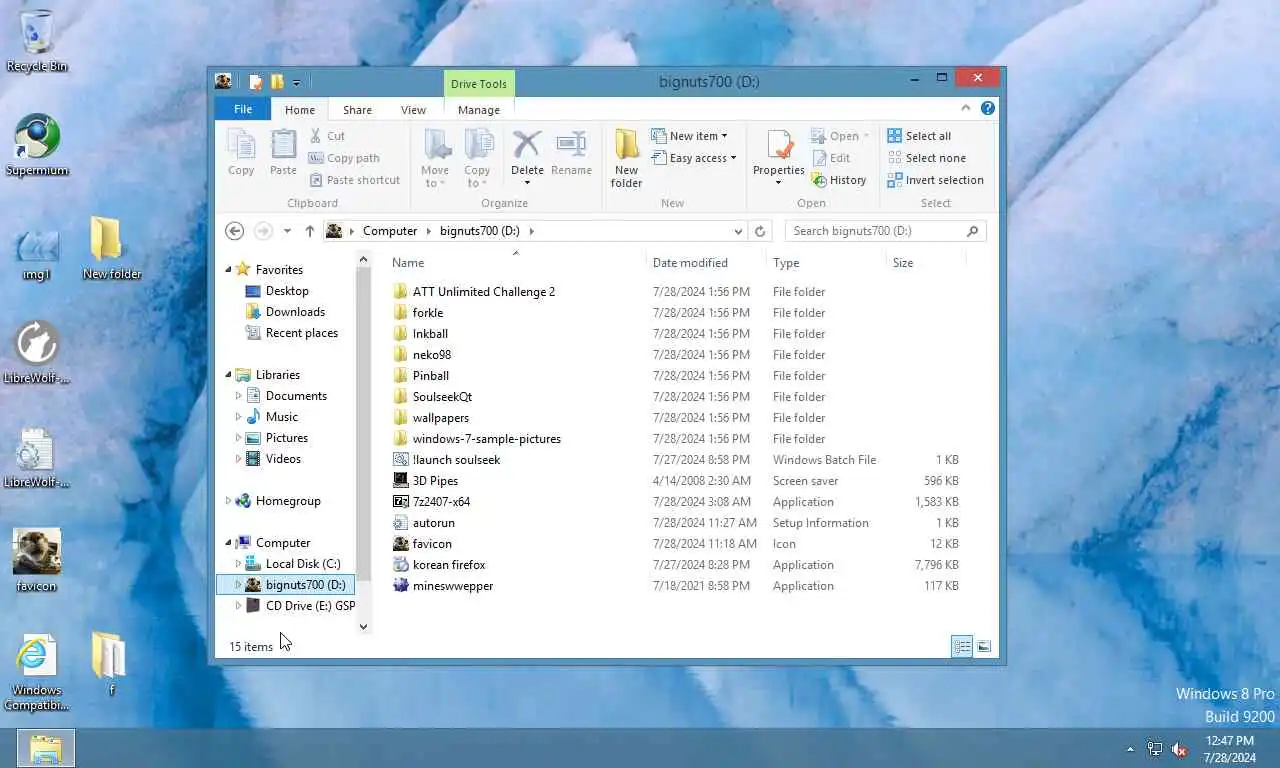
Task: Switch to the Share ribbon tab
Action: pyautogui.click(x=357, y=110)
